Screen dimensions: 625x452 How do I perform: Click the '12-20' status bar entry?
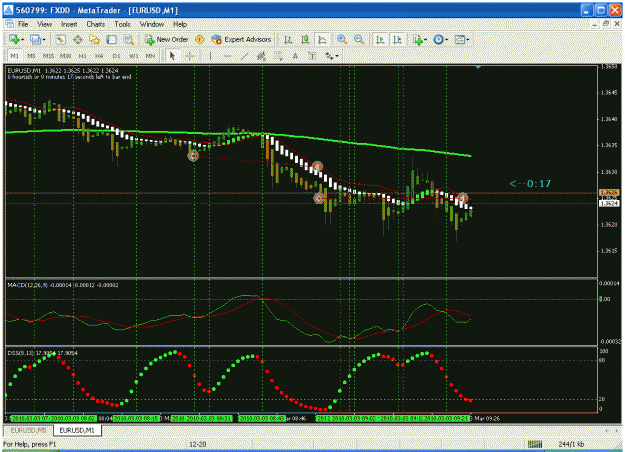[x=197, y=444]
